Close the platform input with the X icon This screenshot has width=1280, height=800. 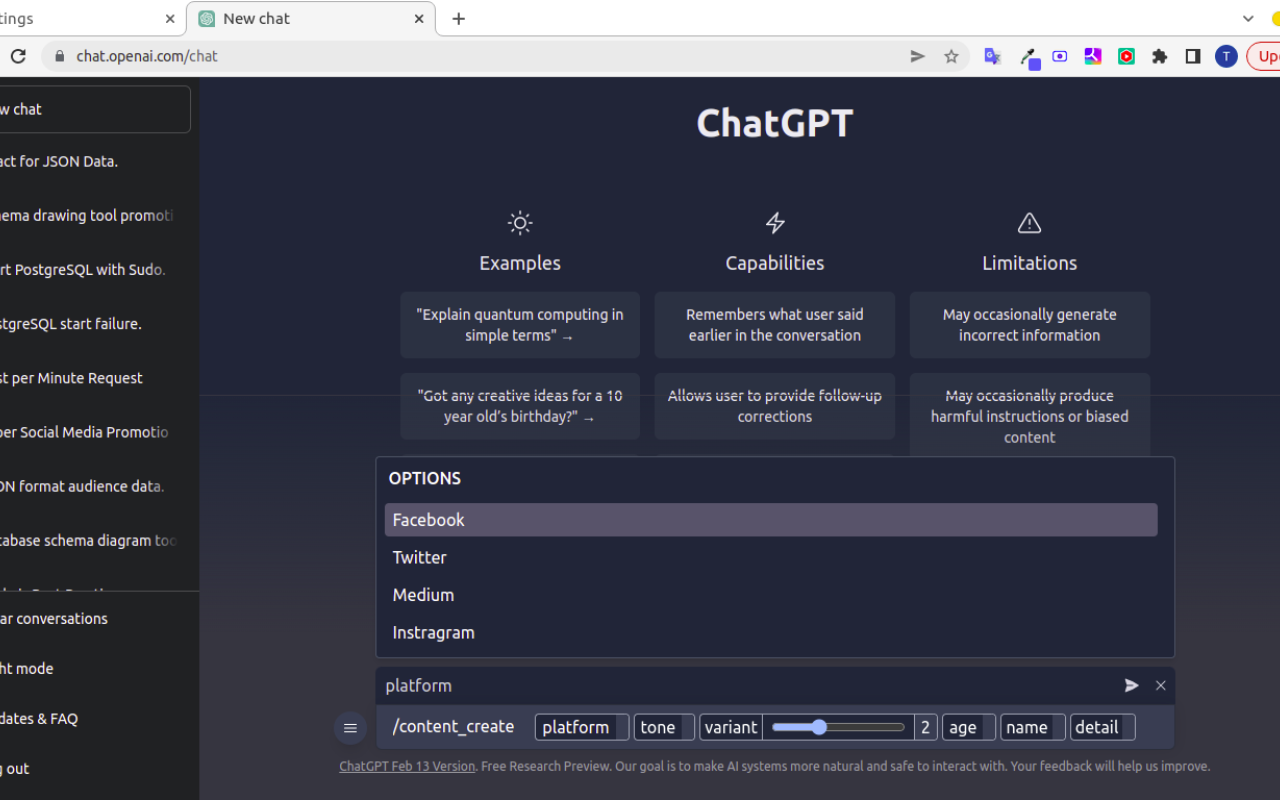(x=1160, y=685)
